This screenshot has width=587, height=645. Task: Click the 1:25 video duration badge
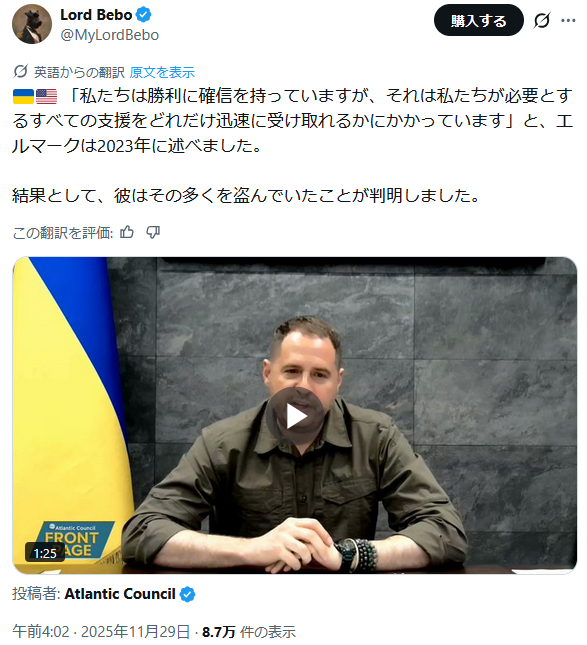[x=45, y=553]
